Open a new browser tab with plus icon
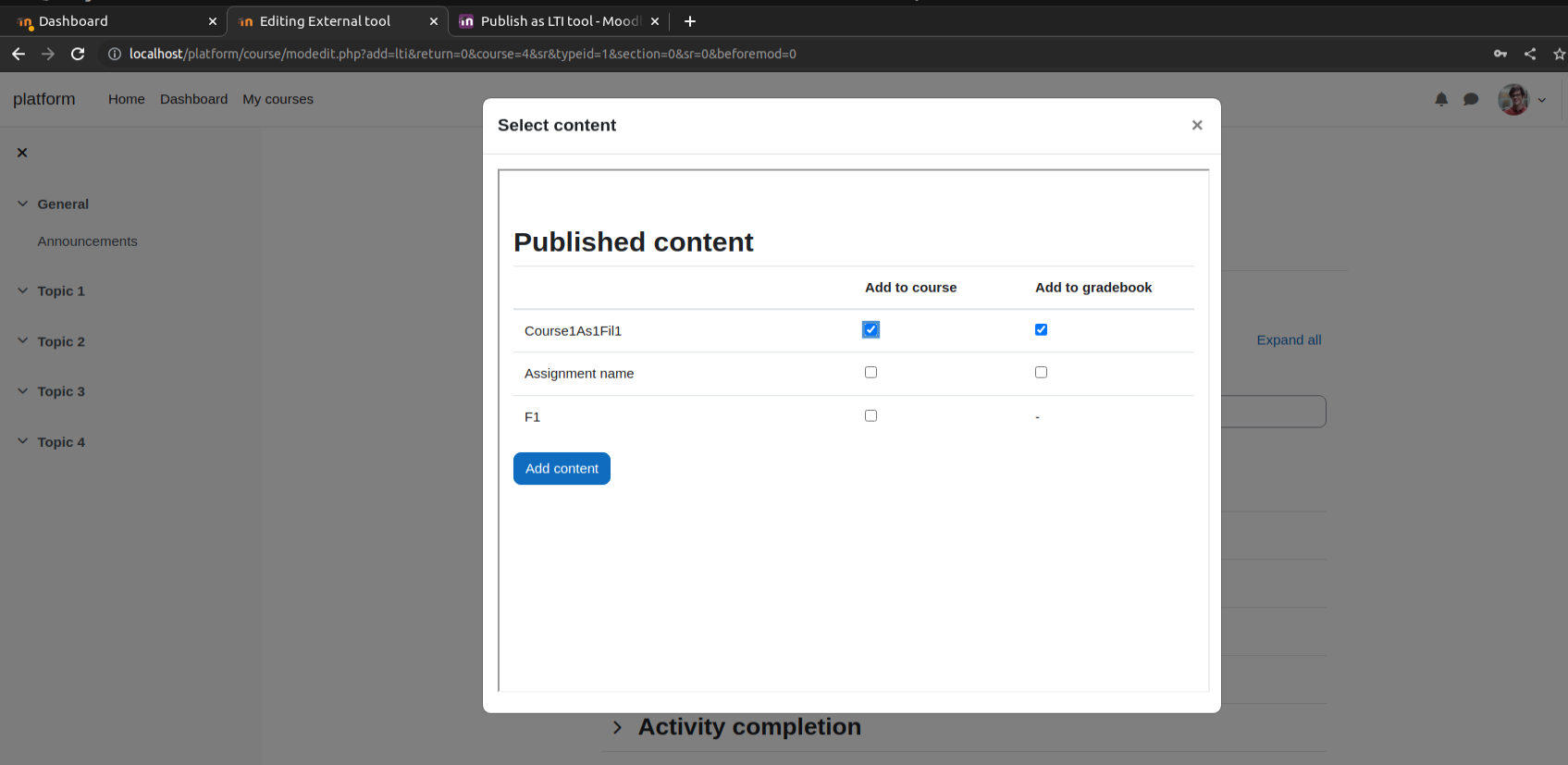This screenshot has height=765, width=1568. [690, 21]
